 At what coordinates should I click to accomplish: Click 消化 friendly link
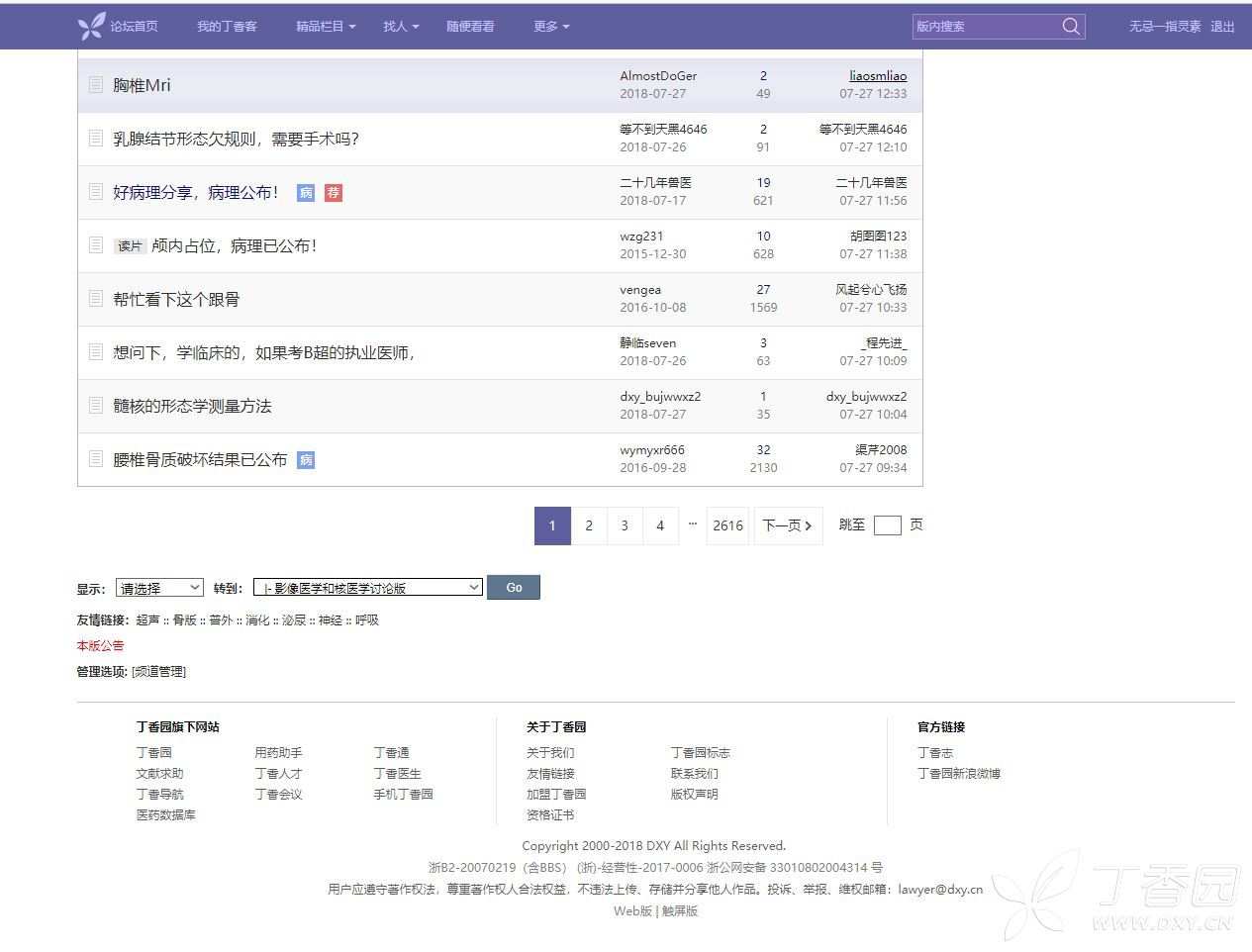tap(257, 620)
